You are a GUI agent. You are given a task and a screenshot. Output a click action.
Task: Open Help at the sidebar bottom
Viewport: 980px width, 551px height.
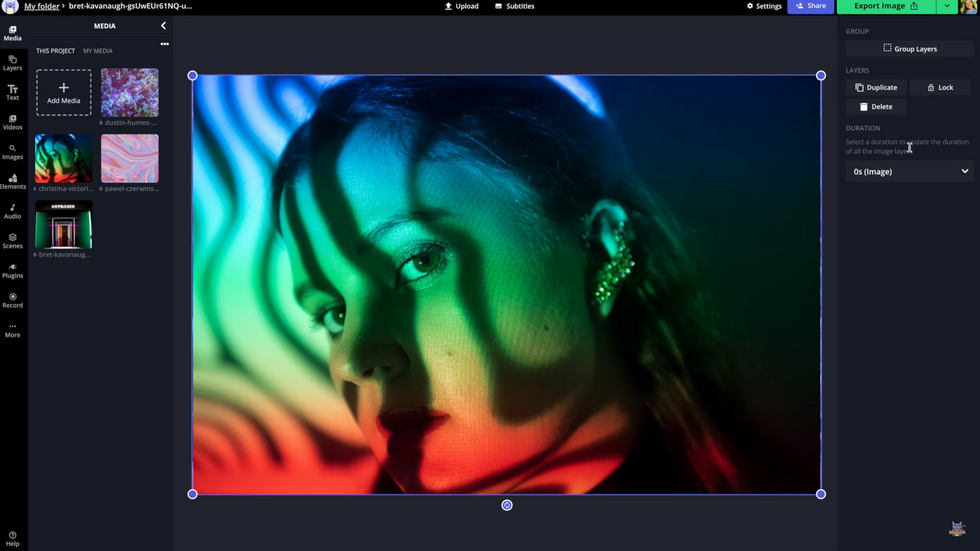click(x=12, y=539)
